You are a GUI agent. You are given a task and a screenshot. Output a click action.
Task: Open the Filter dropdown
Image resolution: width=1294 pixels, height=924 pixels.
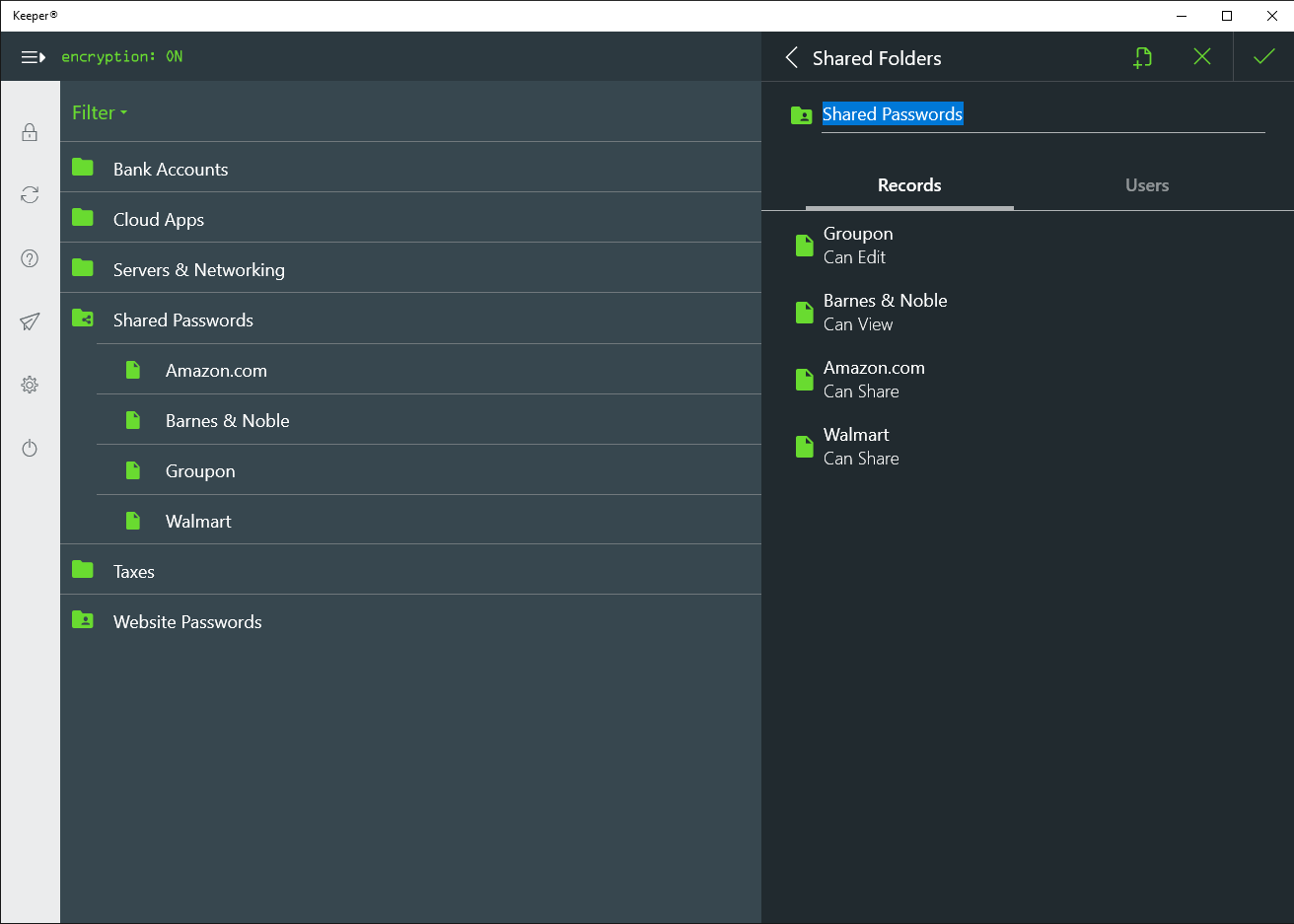pos(100,112)
